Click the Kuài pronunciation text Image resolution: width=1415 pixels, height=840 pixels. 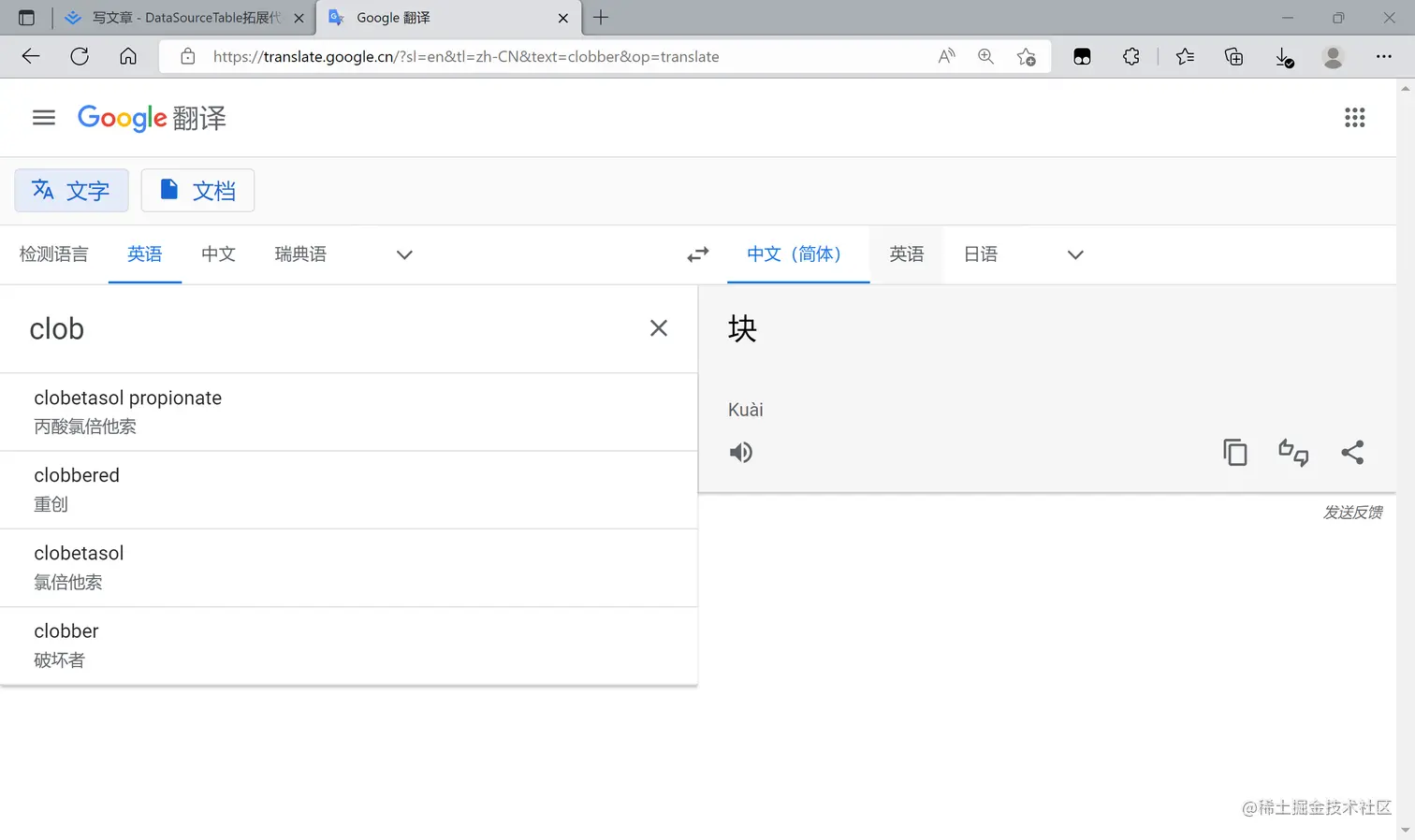point(746,410)
